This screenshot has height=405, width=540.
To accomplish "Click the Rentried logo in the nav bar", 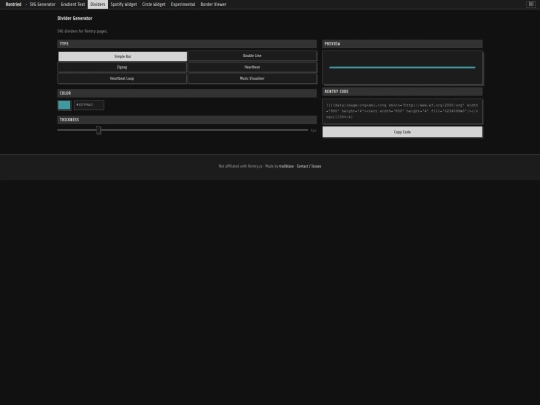I will pos(13,4).
